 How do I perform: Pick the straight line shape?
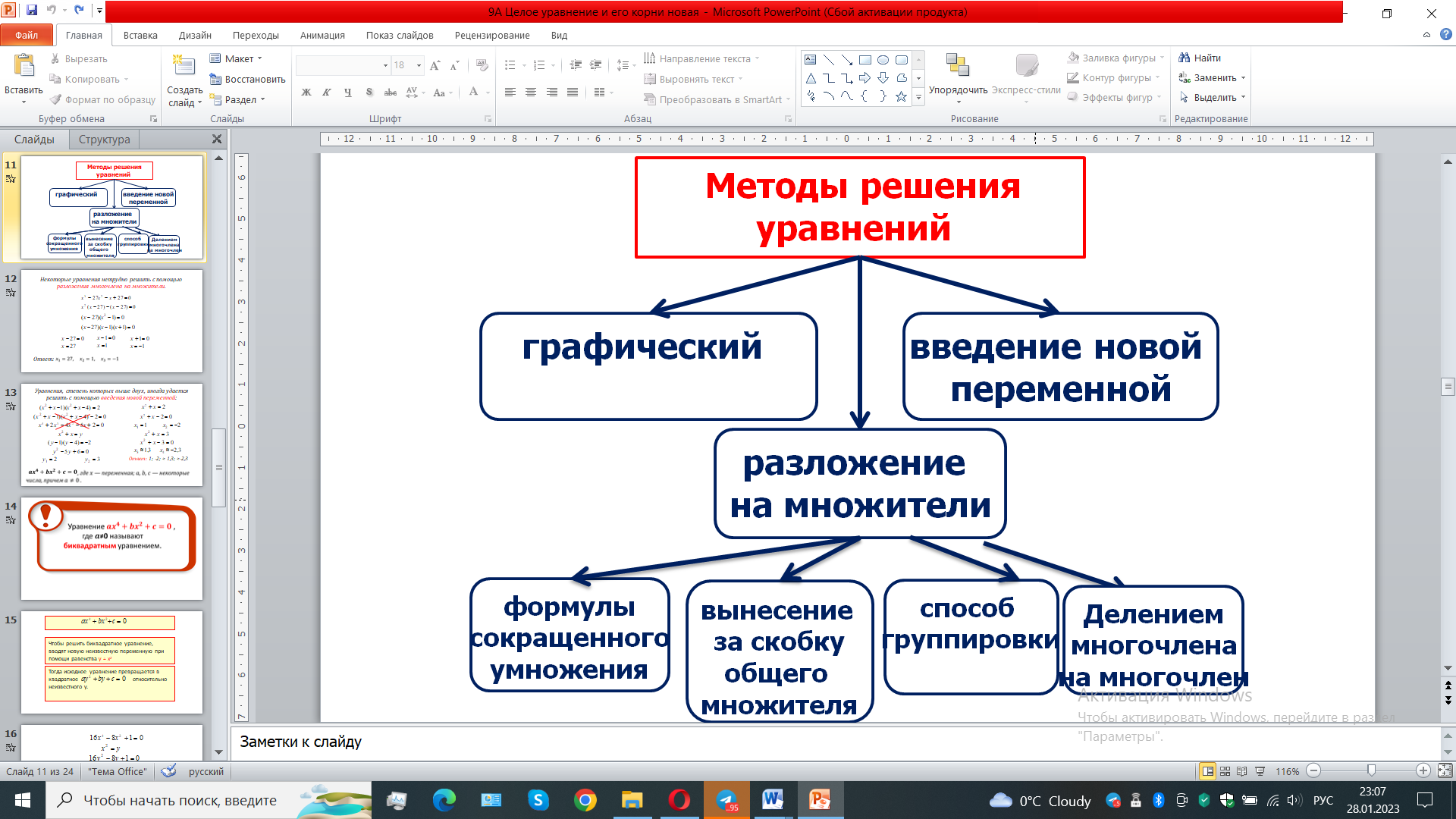(x=828, y=60)
